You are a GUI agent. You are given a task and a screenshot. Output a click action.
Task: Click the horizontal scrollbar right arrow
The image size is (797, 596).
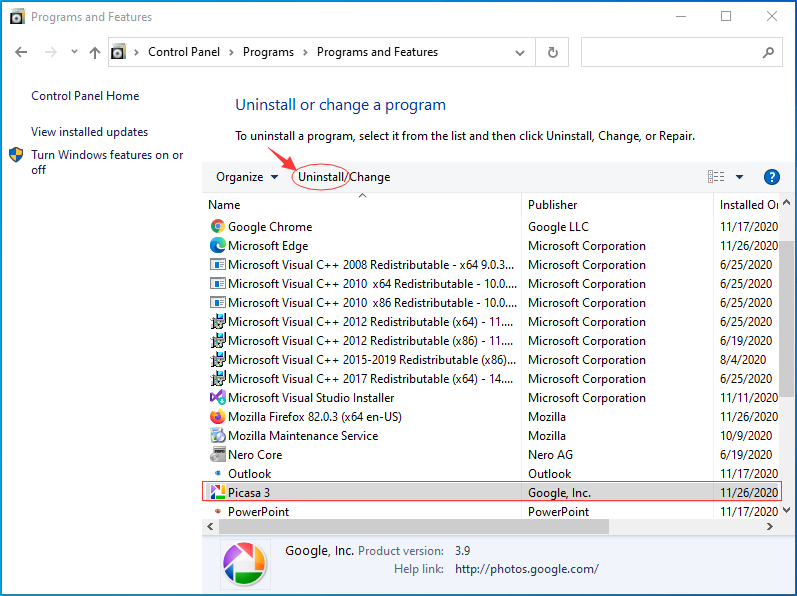point(770,527)
